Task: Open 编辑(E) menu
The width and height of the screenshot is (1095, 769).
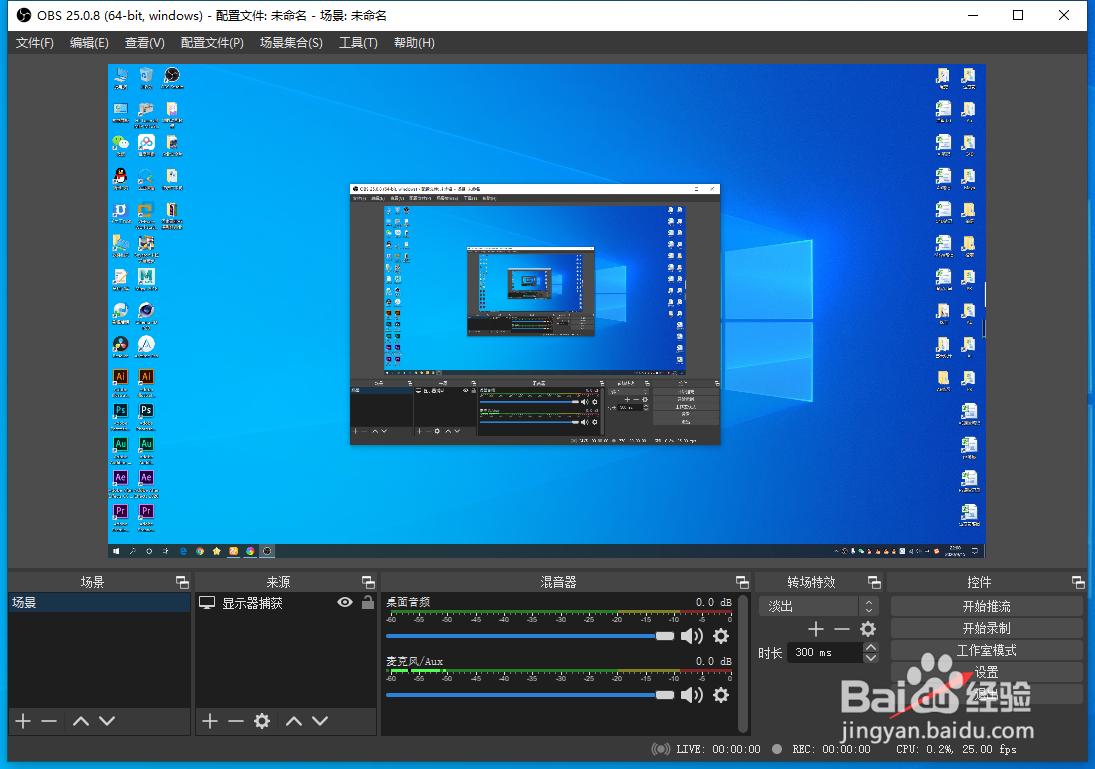Action: point(89,43)
